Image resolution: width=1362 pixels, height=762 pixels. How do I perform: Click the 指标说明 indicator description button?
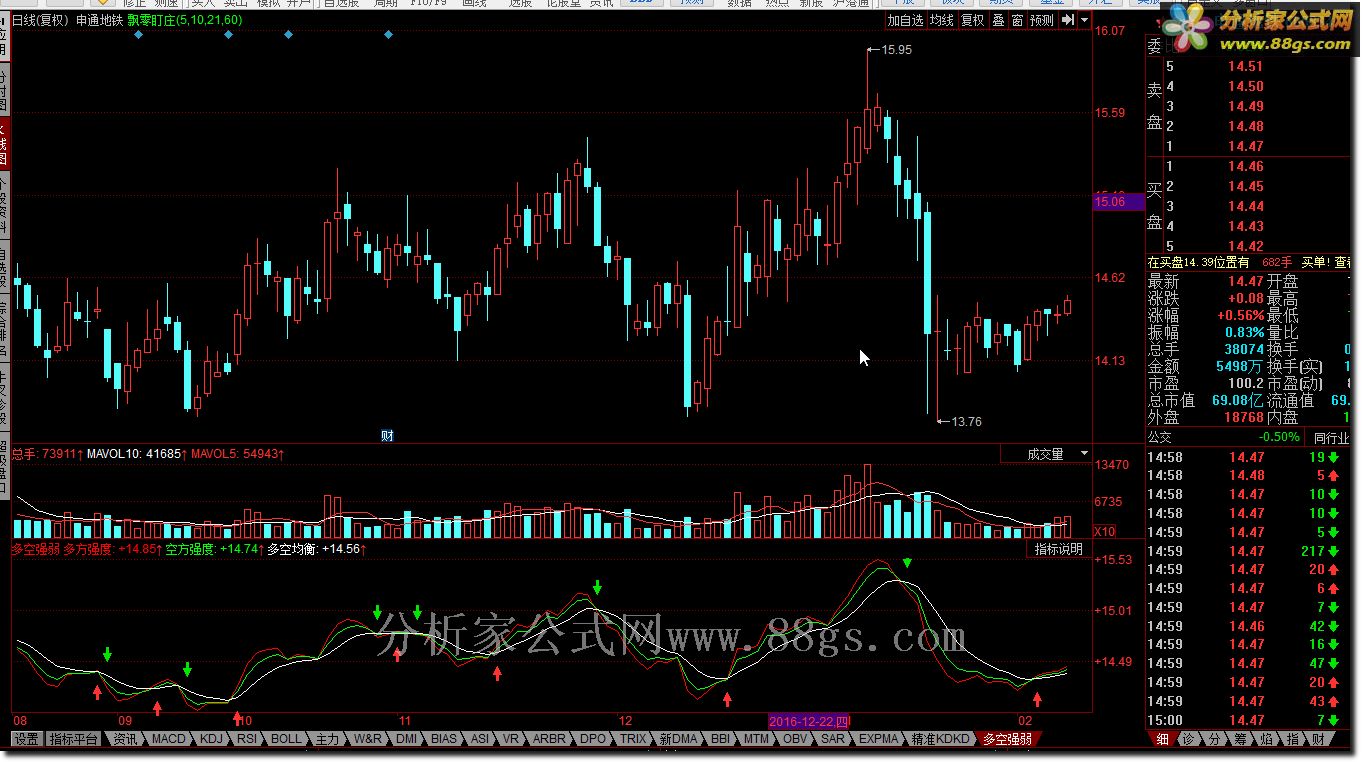[x=1058, y=549]
